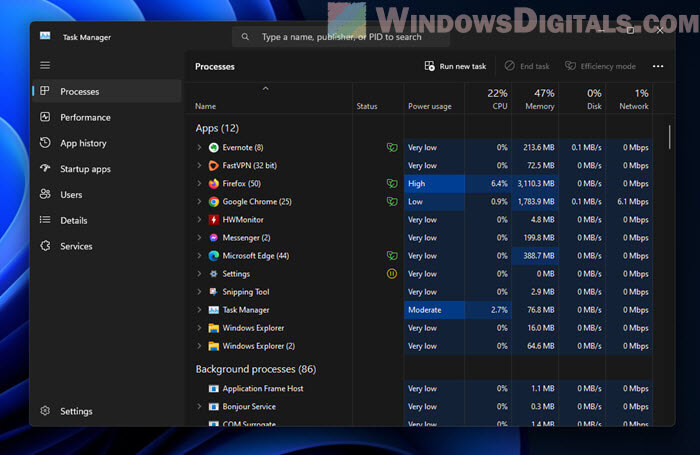Open the Services page
The image size is (700, 455).
(x=107, y=246)
